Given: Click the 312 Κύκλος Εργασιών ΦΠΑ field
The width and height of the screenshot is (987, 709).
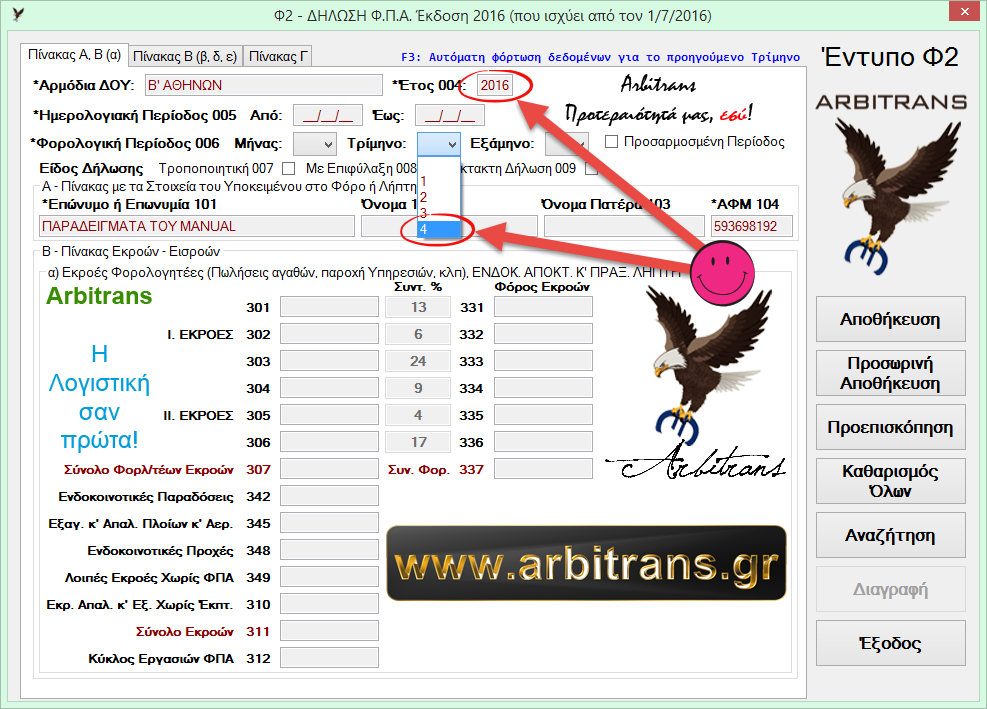Looking at the screenshot, I should point(329,659).
